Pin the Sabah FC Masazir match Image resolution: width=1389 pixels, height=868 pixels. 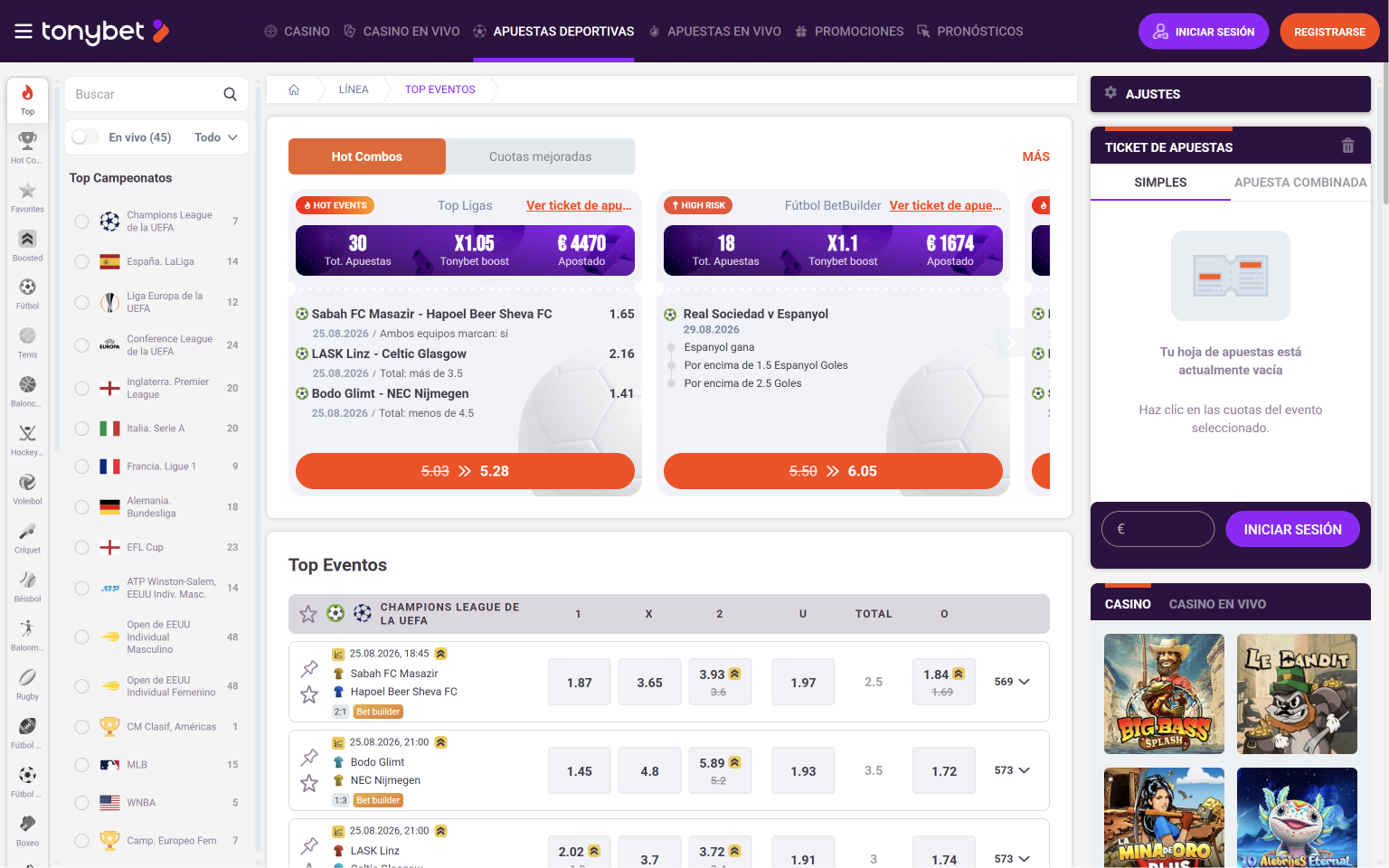click(x=309, y=669)
